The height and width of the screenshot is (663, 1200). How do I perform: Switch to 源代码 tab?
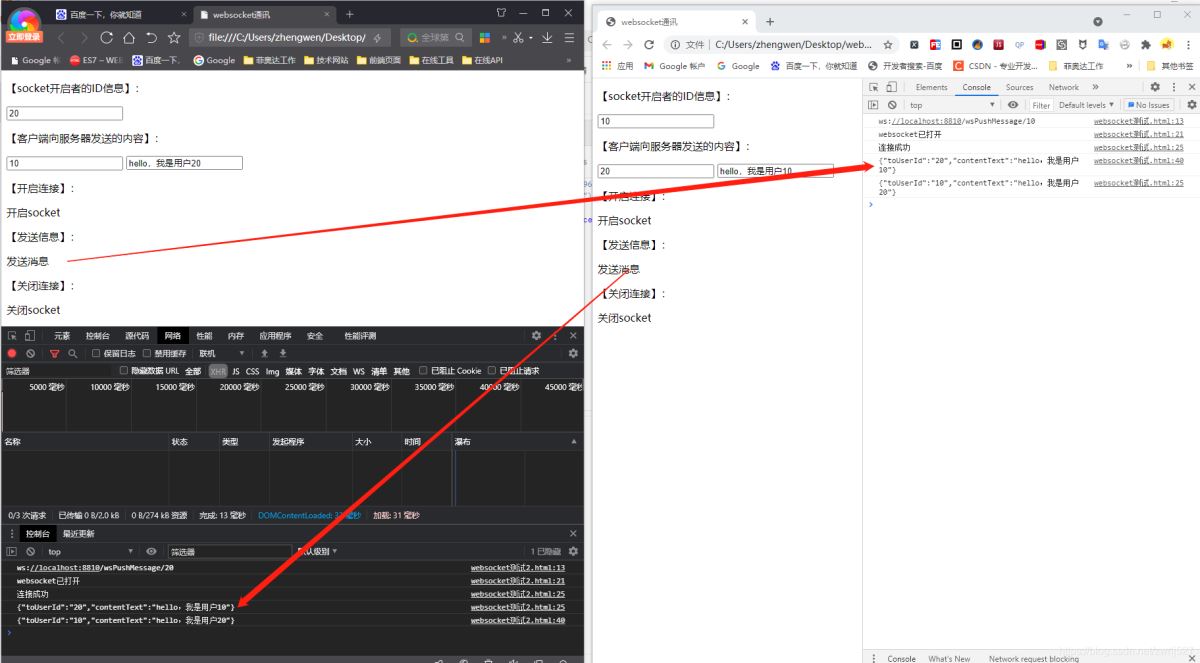[x=137, y=336]
